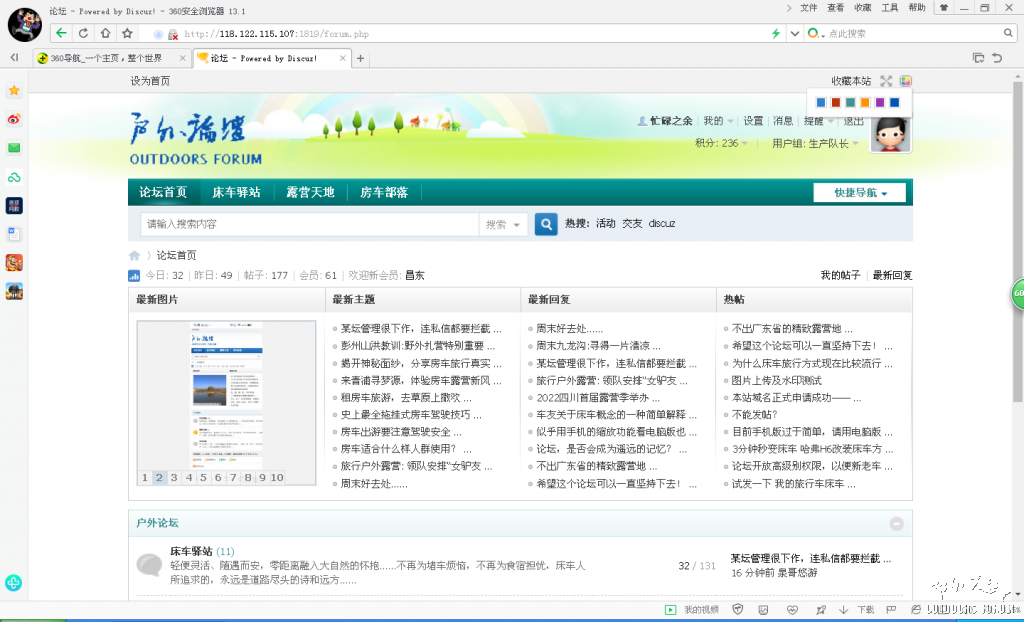Click the shield icon in status bar

coord(738,610)
